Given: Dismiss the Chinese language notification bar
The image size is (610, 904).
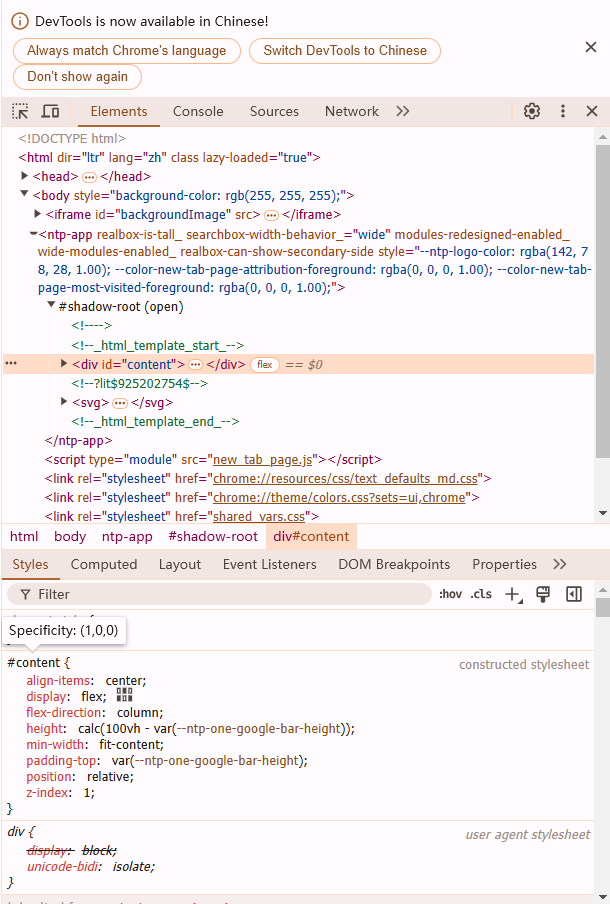Looking at the screenshot, I should 591,47.
